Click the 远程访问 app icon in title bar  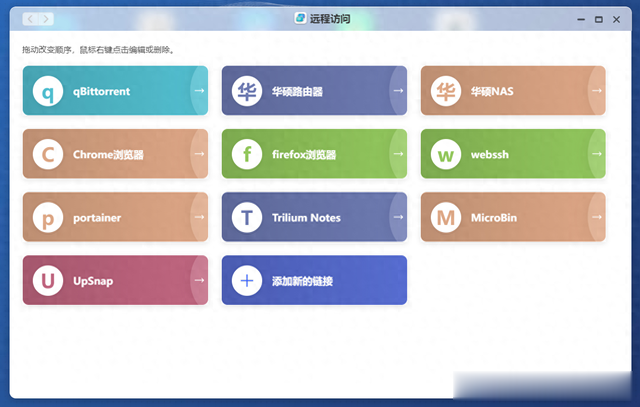click(300, 18)
